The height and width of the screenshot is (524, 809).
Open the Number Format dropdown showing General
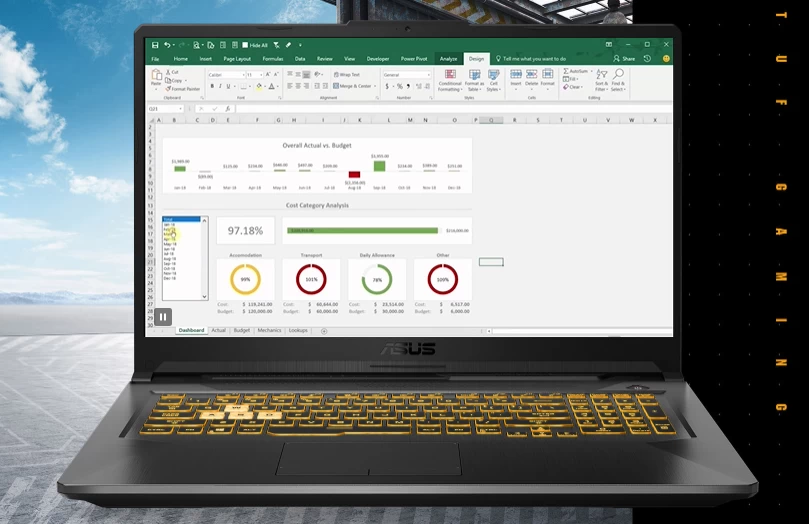pos(405,75)
